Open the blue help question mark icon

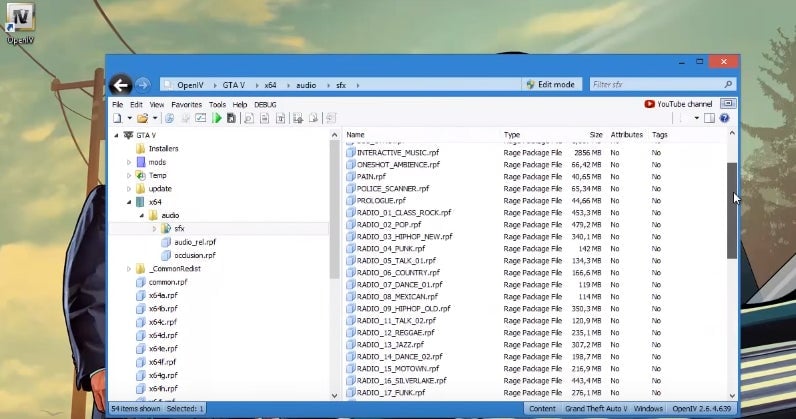click(724, 118)
